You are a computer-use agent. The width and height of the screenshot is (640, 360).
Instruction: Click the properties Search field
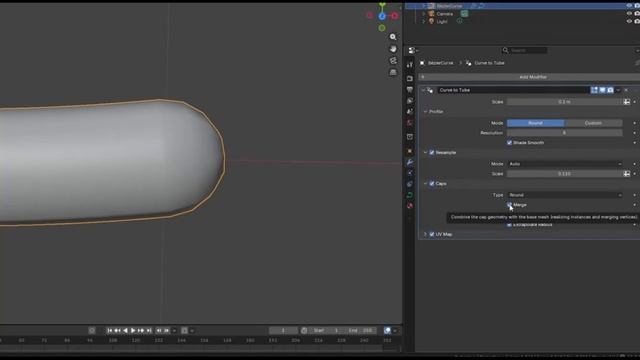point(524,51)
